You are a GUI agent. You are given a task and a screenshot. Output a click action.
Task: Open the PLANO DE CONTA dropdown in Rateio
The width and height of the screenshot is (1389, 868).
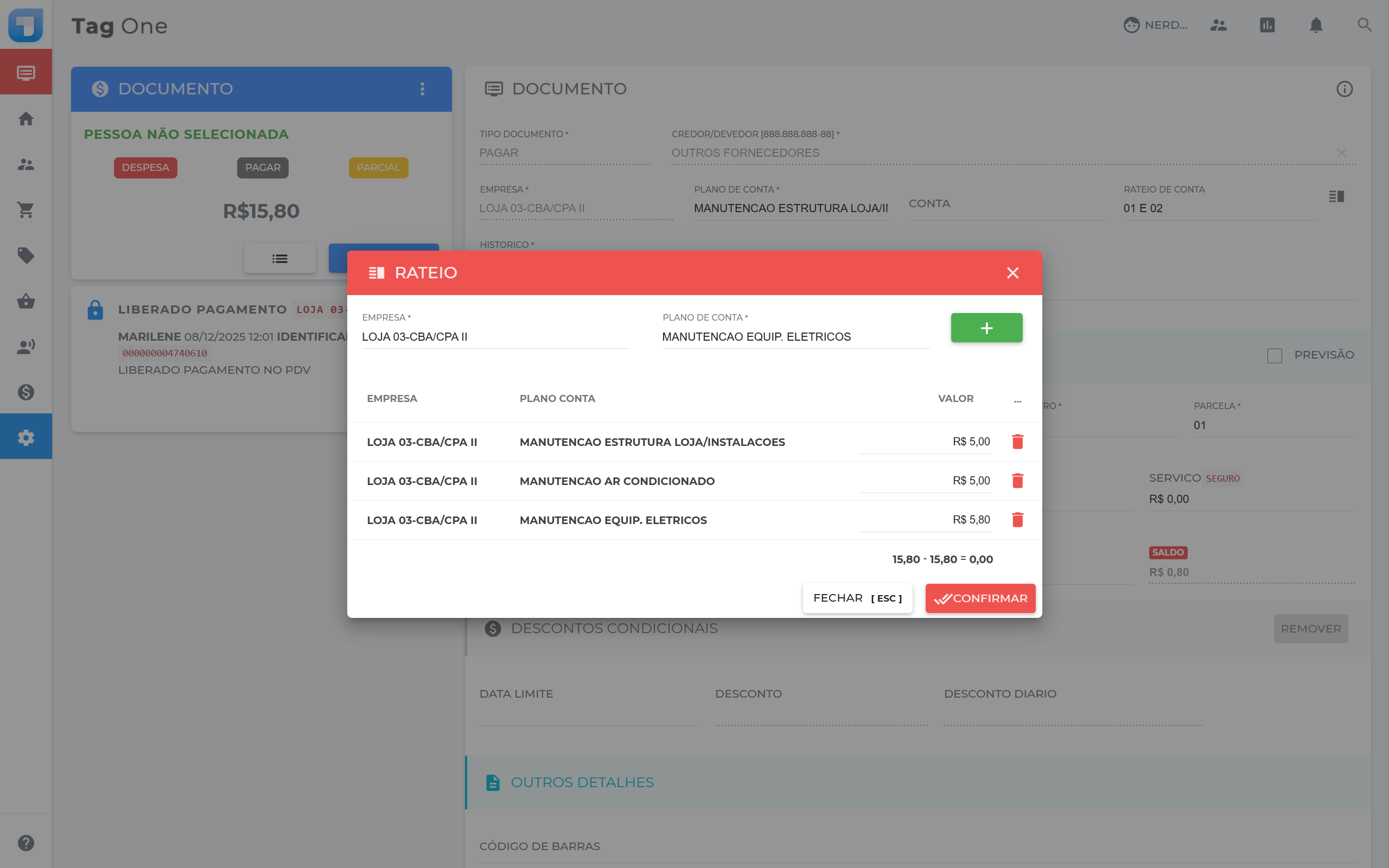(795, 337)
